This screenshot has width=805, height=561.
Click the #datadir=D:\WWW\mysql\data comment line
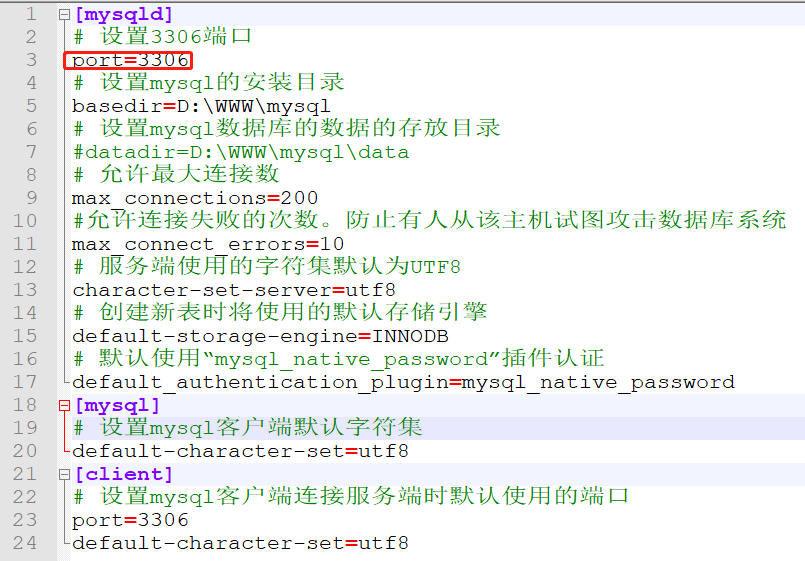(x=241, y=152)
